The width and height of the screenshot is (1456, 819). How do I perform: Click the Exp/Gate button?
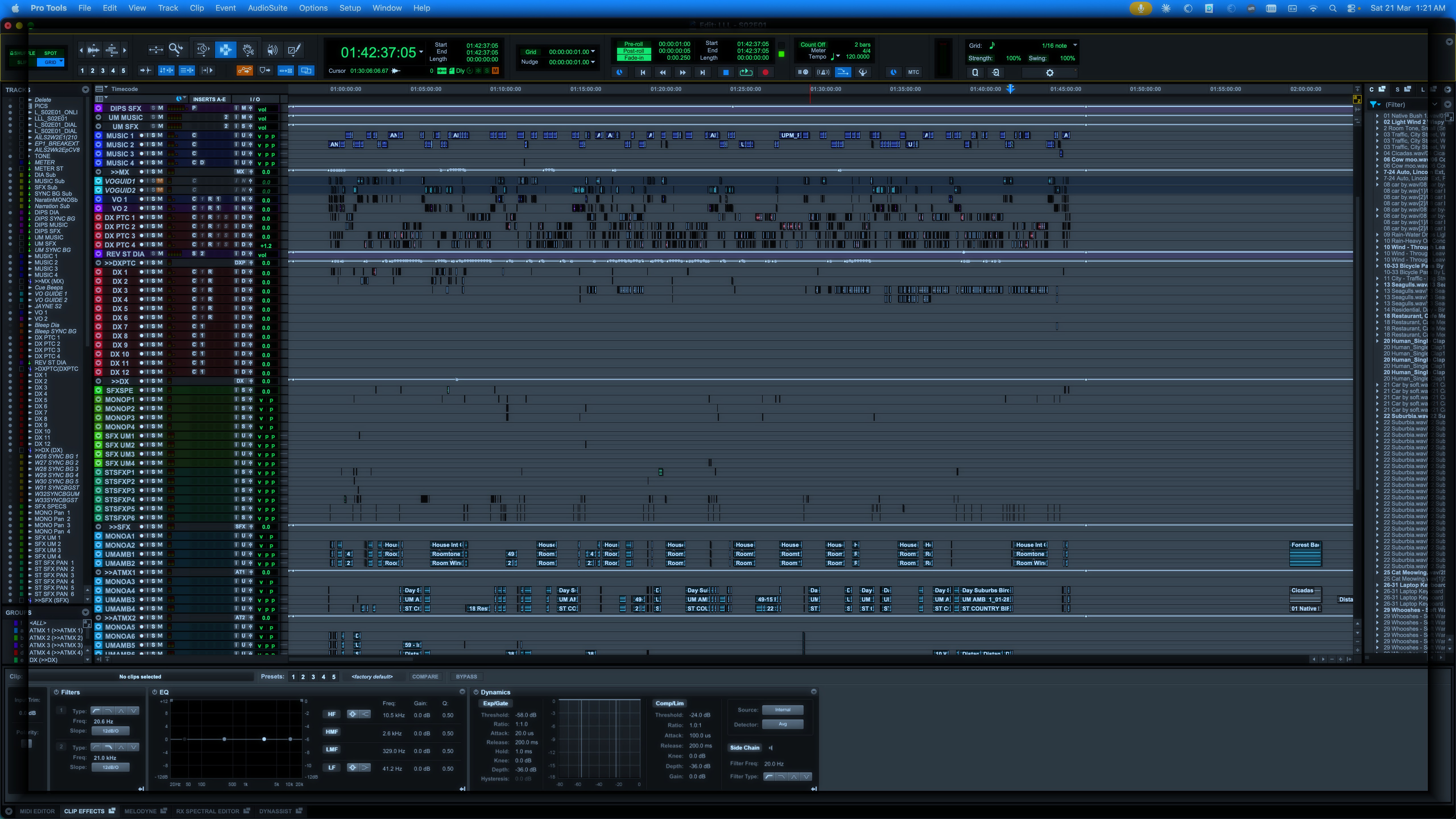[x=495, y=704]
